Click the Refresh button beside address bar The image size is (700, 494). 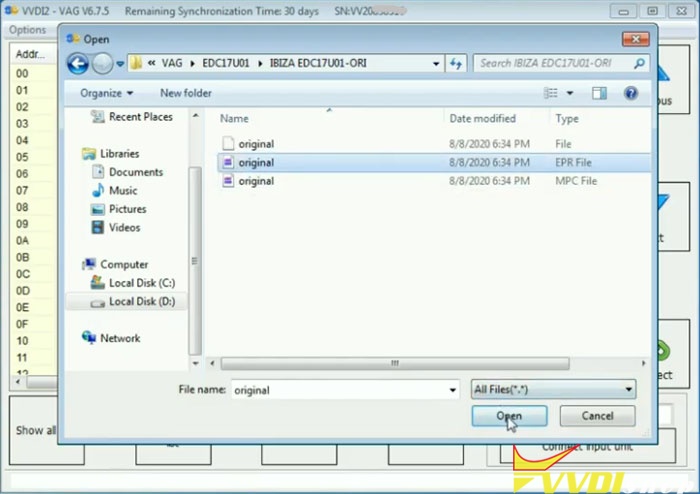click(x=456, y=63)
